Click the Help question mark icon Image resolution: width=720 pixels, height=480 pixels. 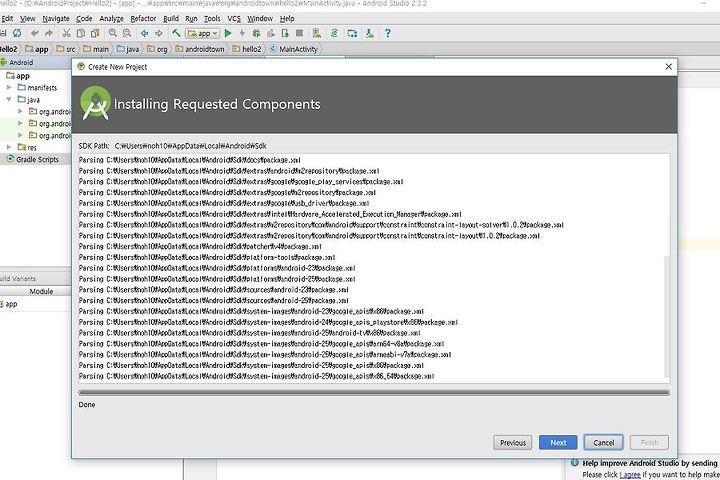click(x=388, y=33)
